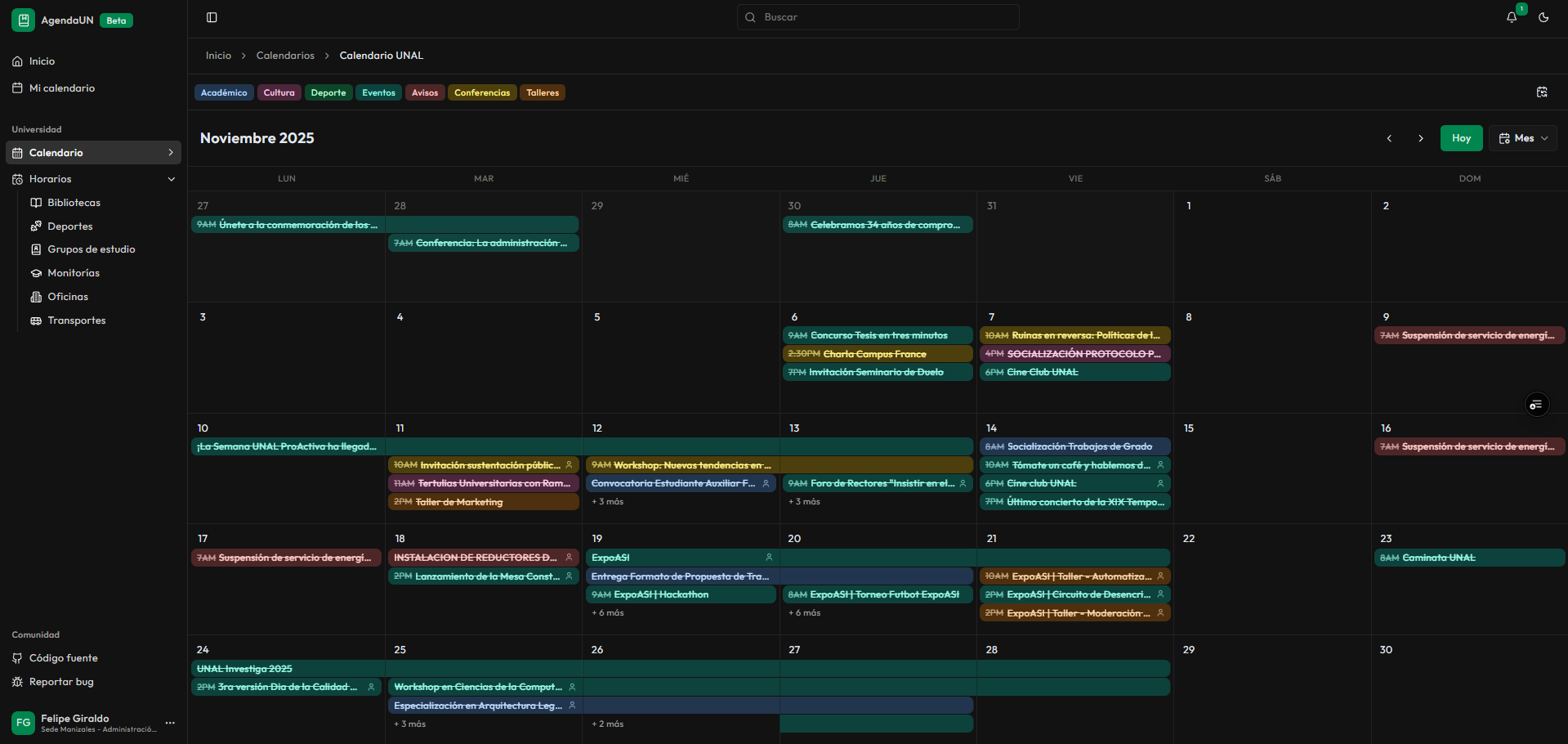Screen dimensions: 1568x744
Task: Toggle the Talleres category filter
Action: pyautogui.click(x=543, y=92)
